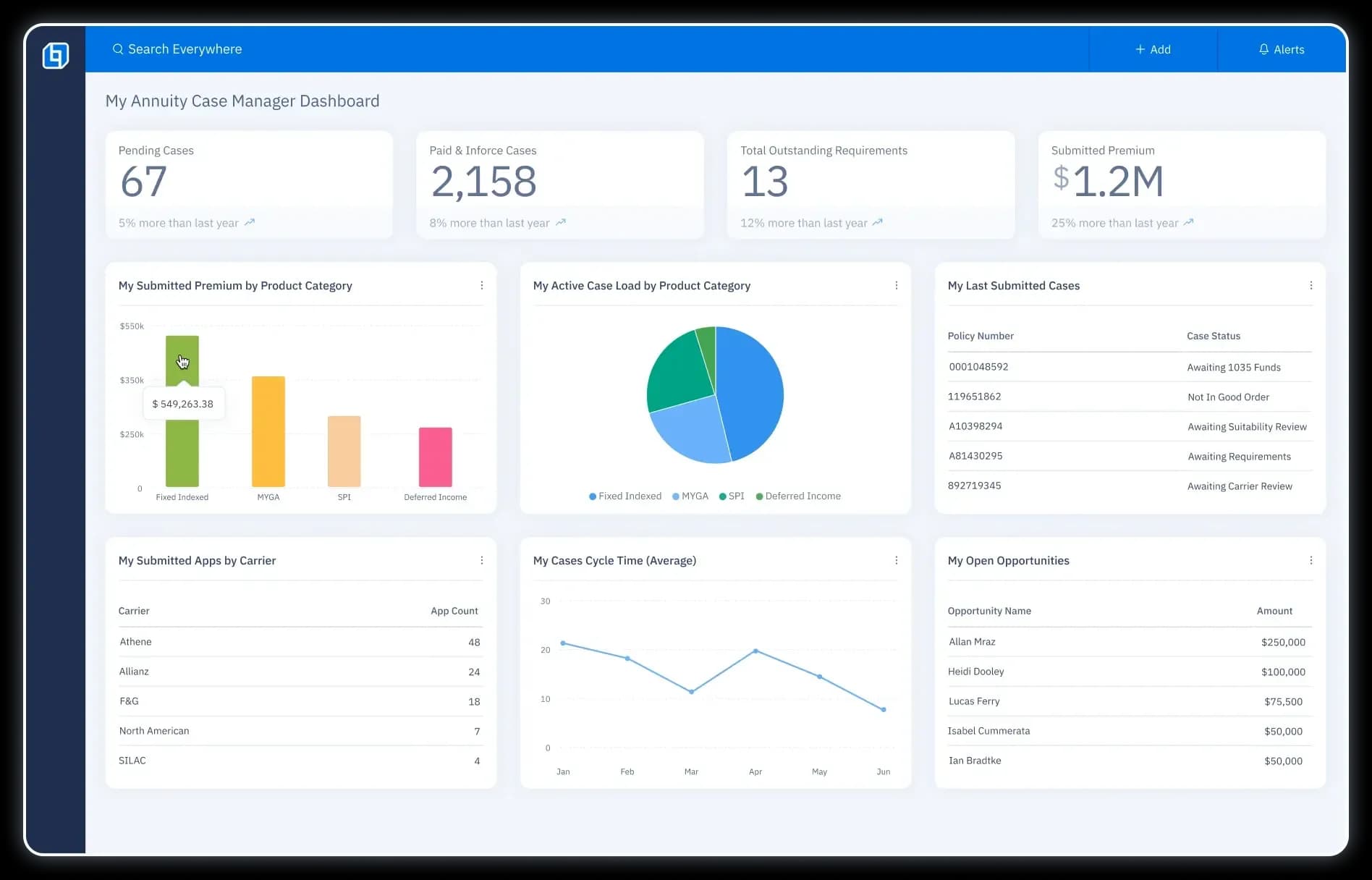
Task: Open options menu for My Last Submitted Cases
Action: pos(1310,286)
